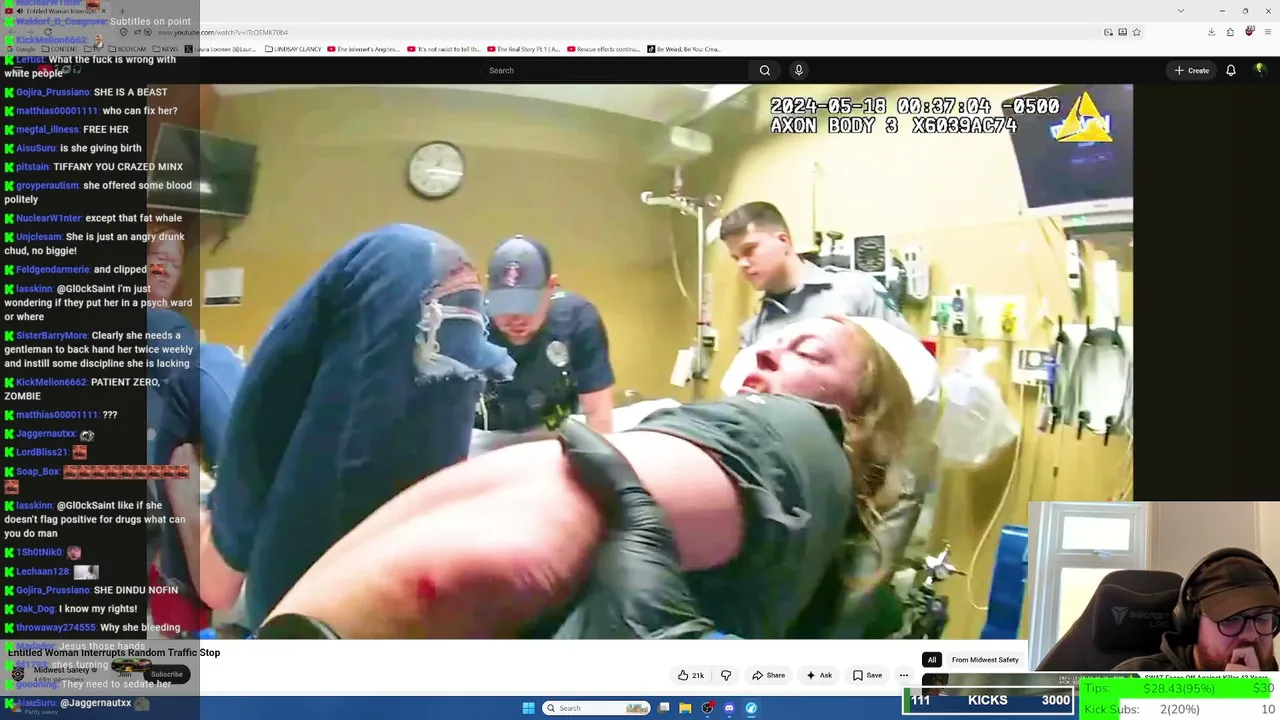The width and height of the screenshot is (1280, 720).
Task: Open the Be Weird, Be You bookmark
Action: coord(684,49)
